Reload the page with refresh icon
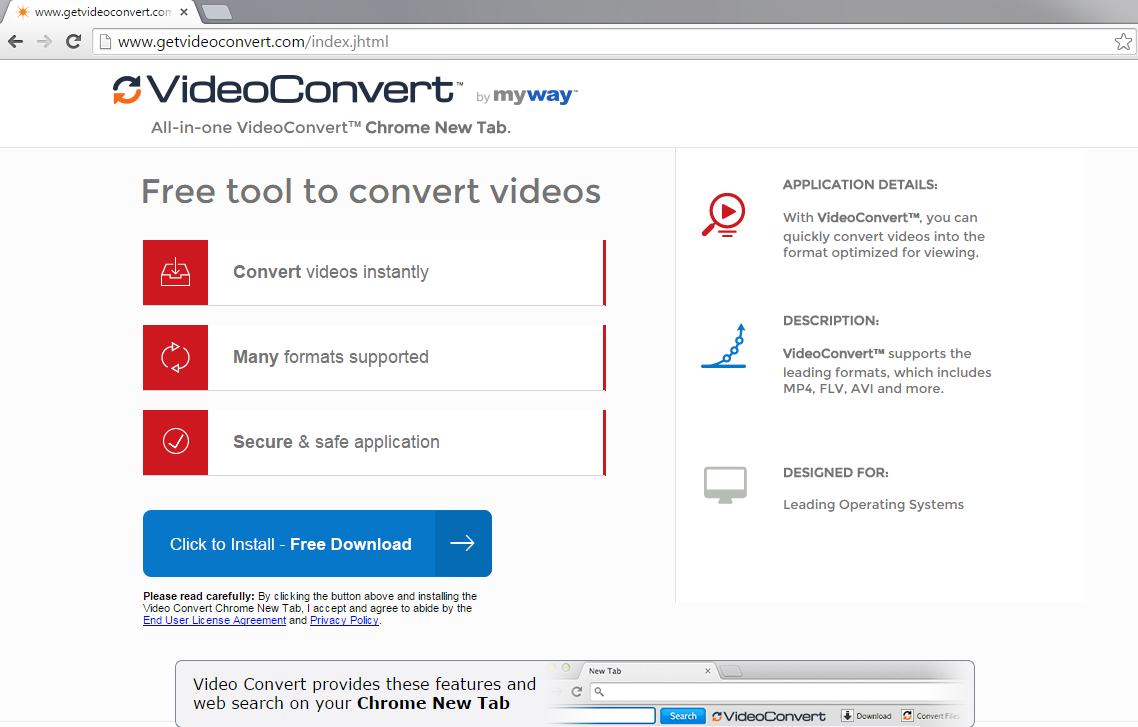This screenshot has height=727, width=1138. tap(73, 41)
